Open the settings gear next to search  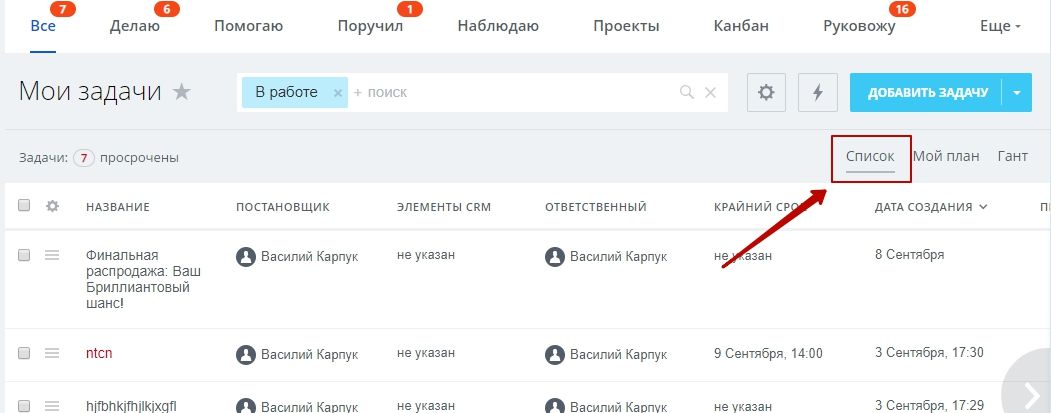click(766, 93)
